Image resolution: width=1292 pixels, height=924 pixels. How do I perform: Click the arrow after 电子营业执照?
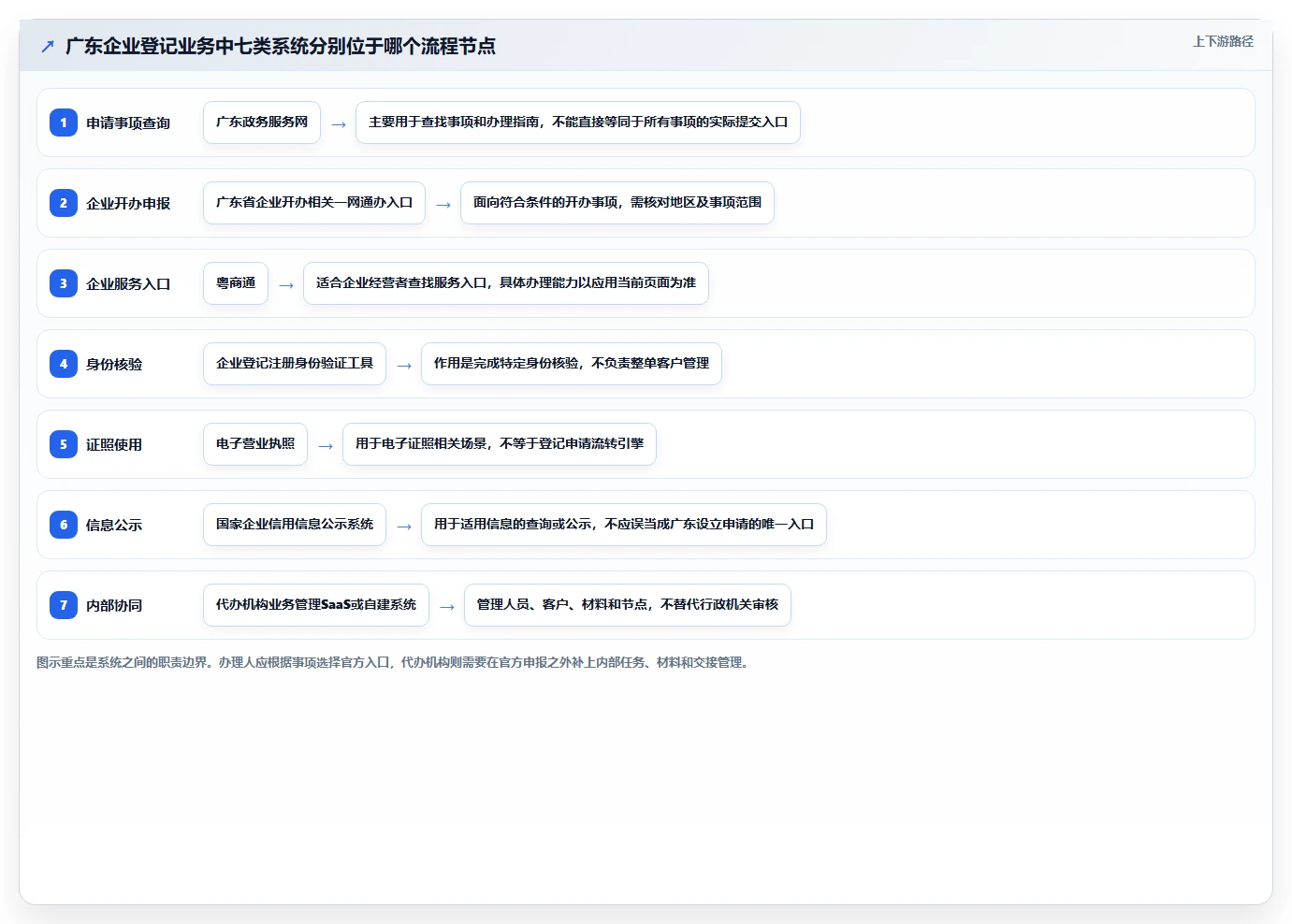coord(326,446)
